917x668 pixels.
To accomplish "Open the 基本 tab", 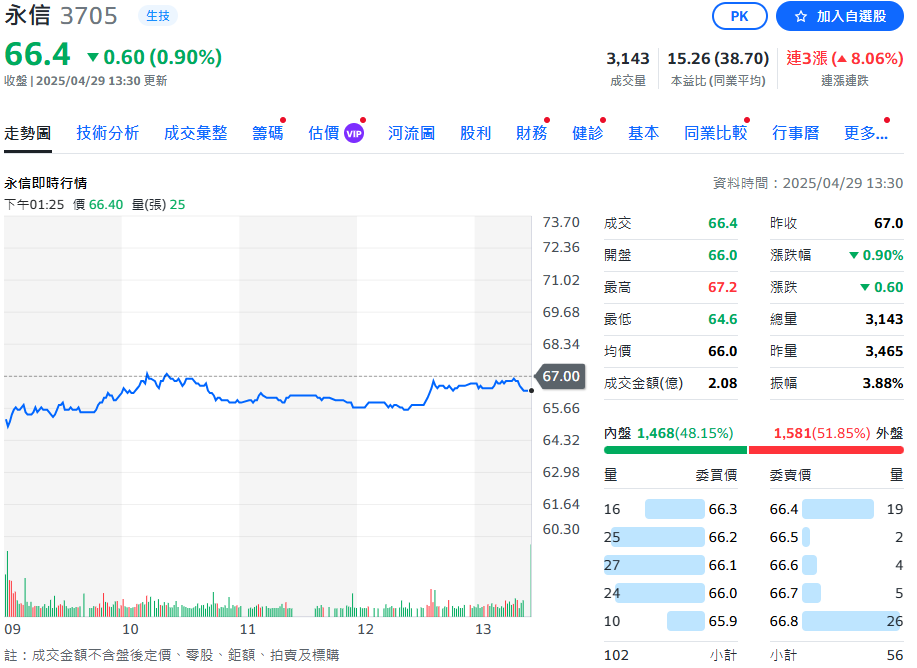I will coord(643,133).
